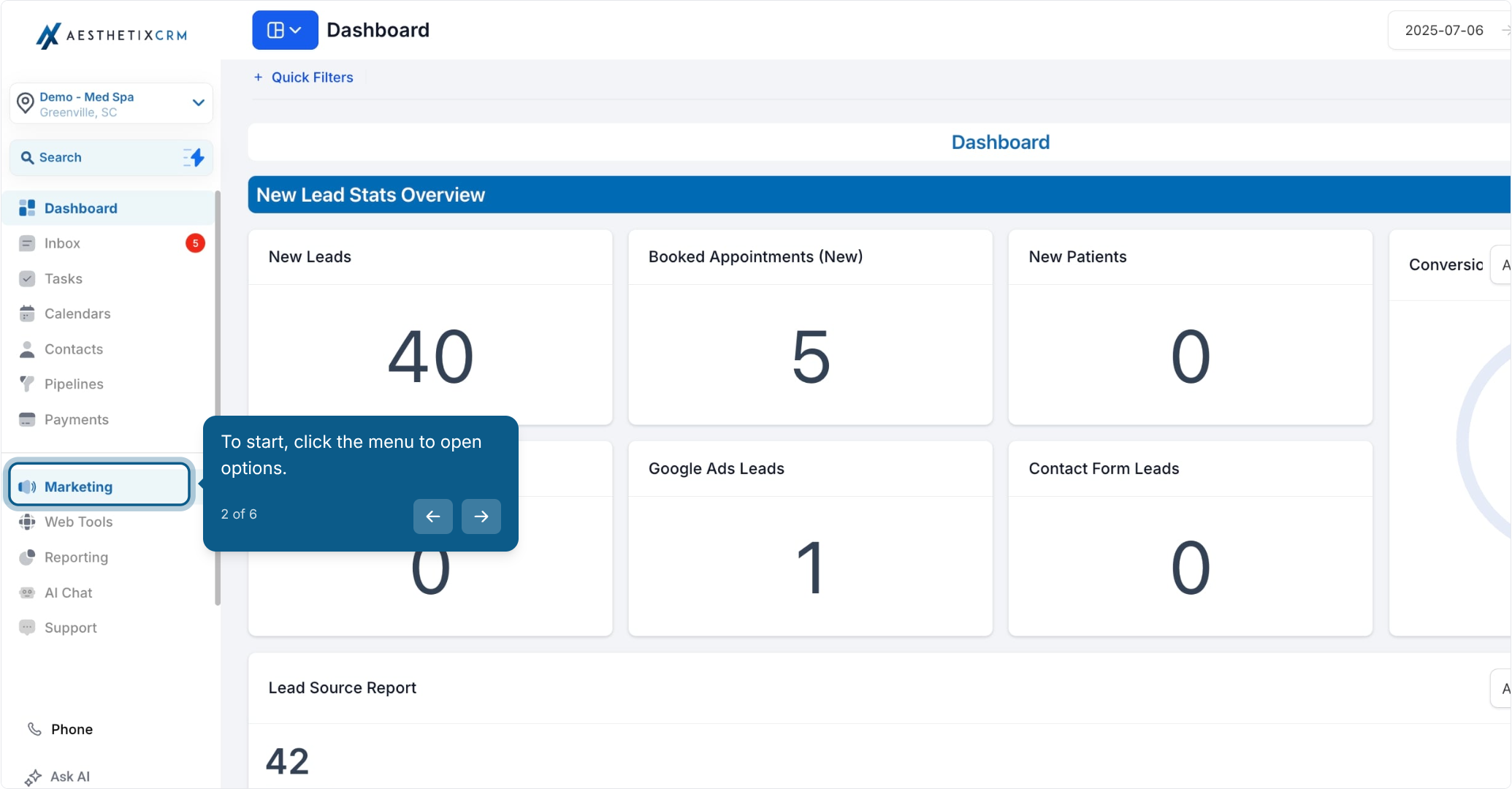The image size is (1512, 789).
Task: Open the Conversion card filter dropdown
Action: pos(1501,264)
